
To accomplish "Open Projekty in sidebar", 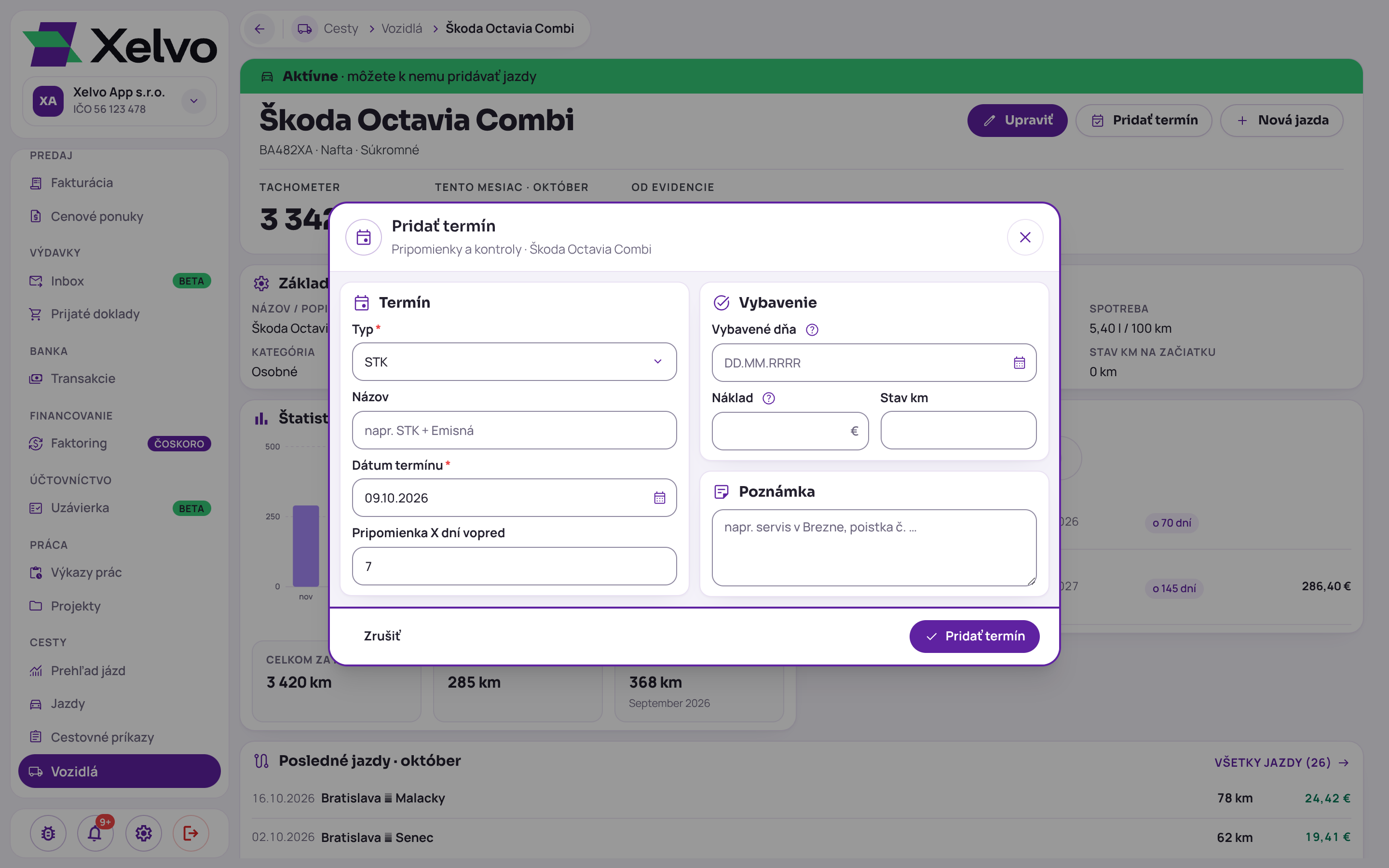I will 120,606.
